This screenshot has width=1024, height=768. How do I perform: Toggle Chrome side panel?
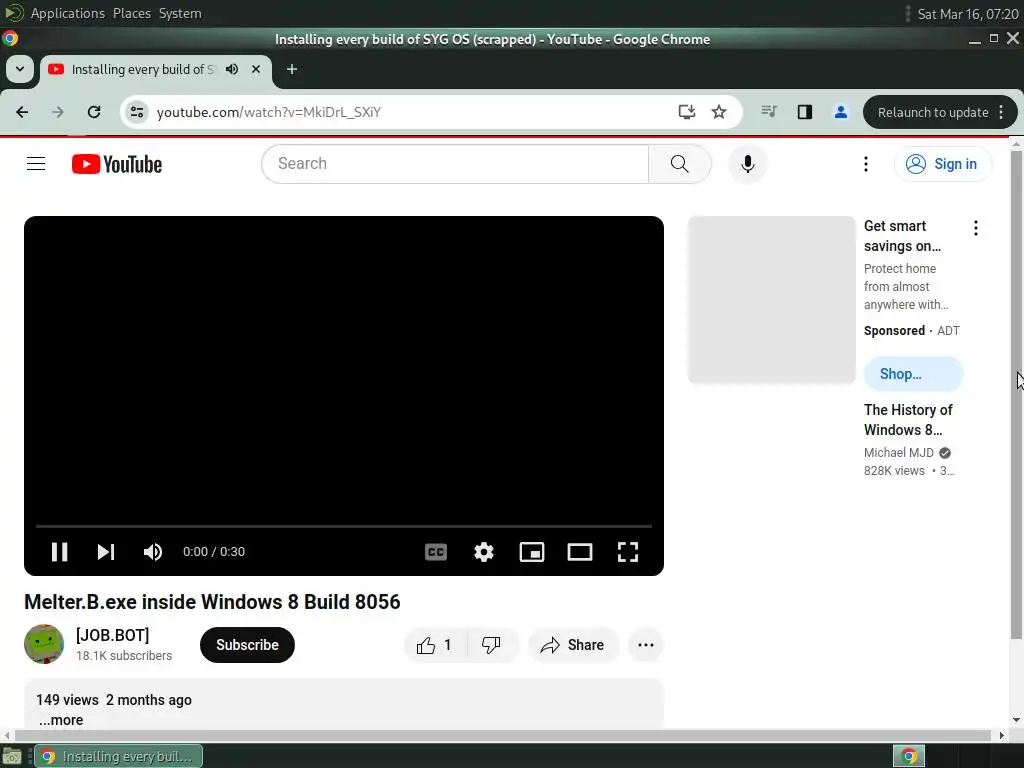coord(805,112)
